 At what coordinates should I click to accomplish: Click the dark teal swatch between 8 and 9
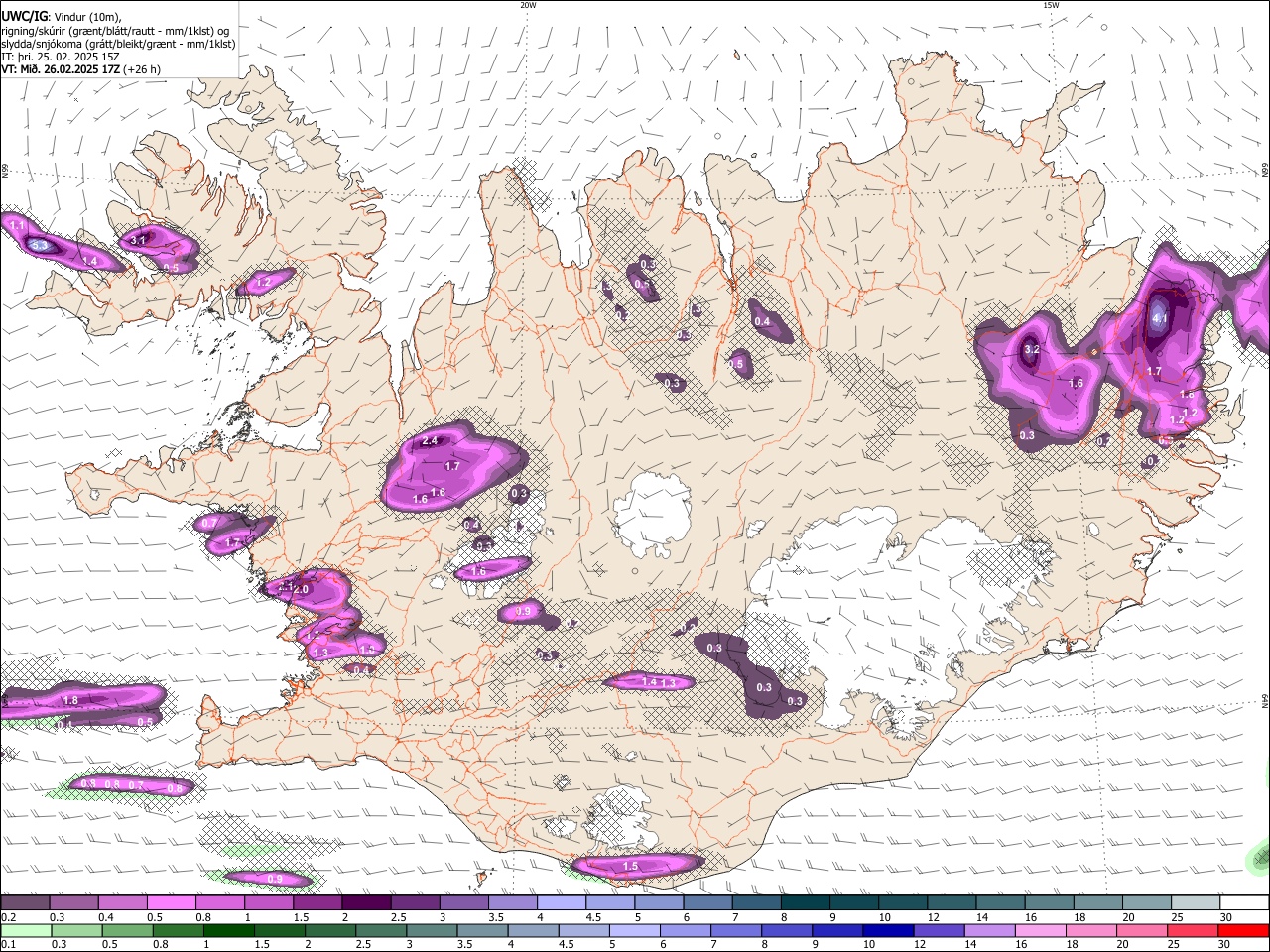coord(806,903)
